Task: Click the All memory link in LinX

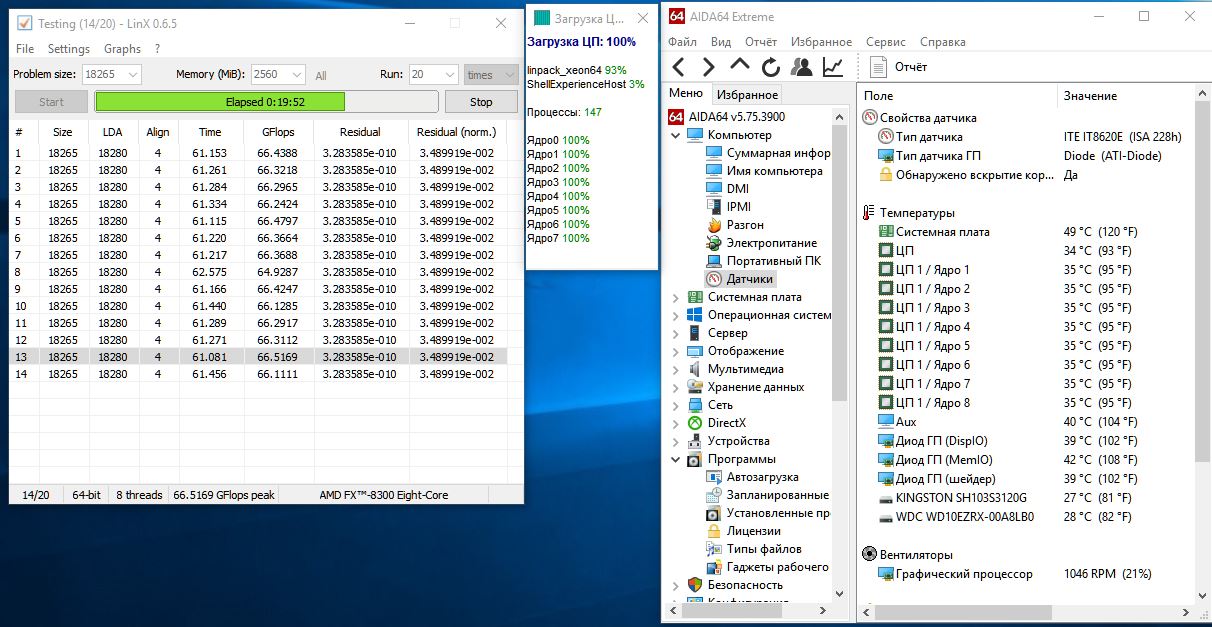Action: click(x=321, y=76)
